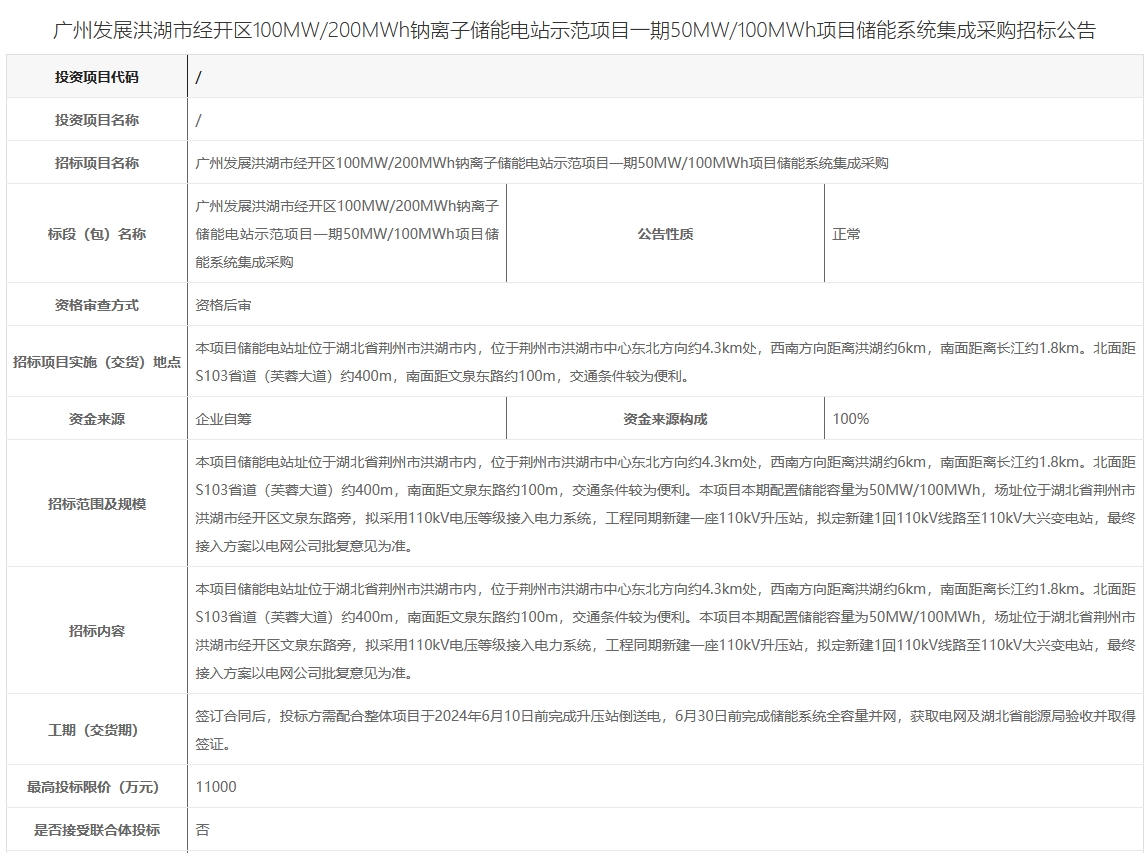Click the 招标项目名称 value text
The image size is (1148, 853).
tap(542, 163)
